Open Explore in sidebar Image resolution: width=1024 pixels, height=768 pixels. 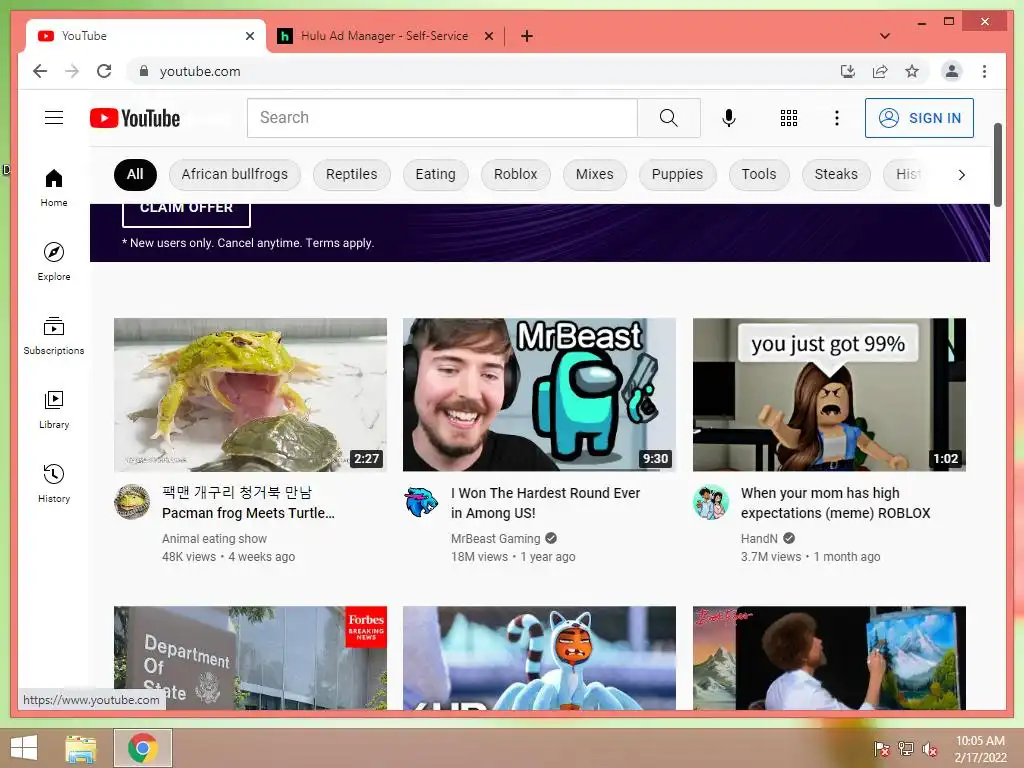click(54, 261)
